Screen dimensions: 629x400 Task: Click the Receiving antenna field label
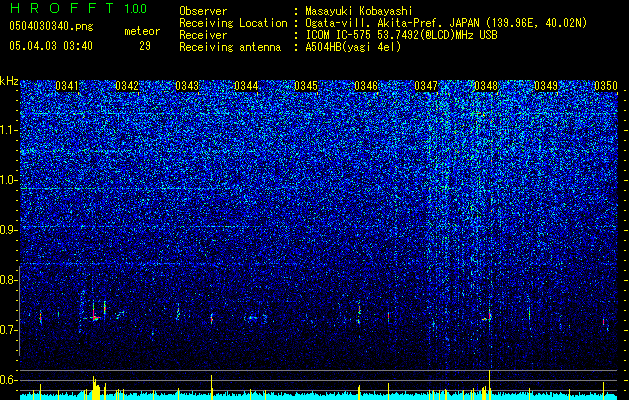coord(230,47)
